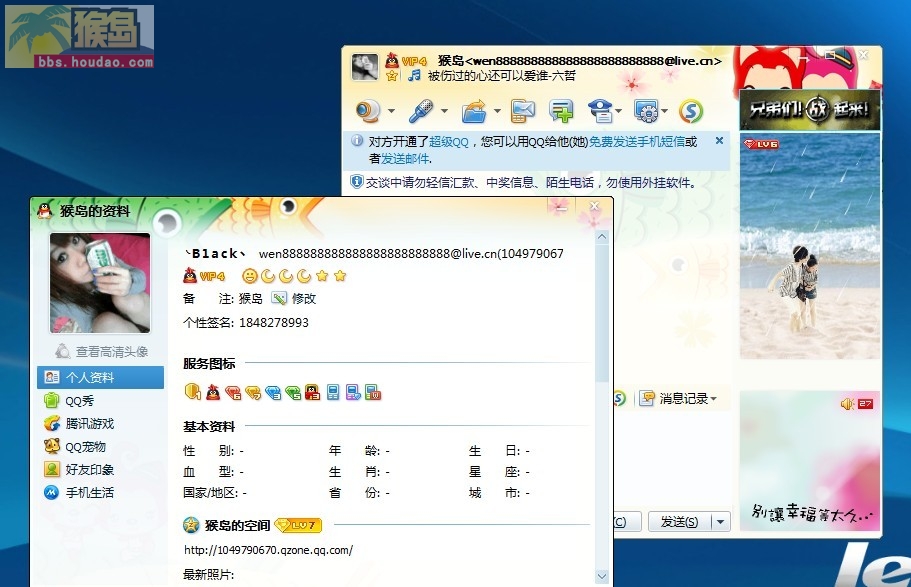
Task: Click the profile scrollbar up arrow
Action: 602,237
